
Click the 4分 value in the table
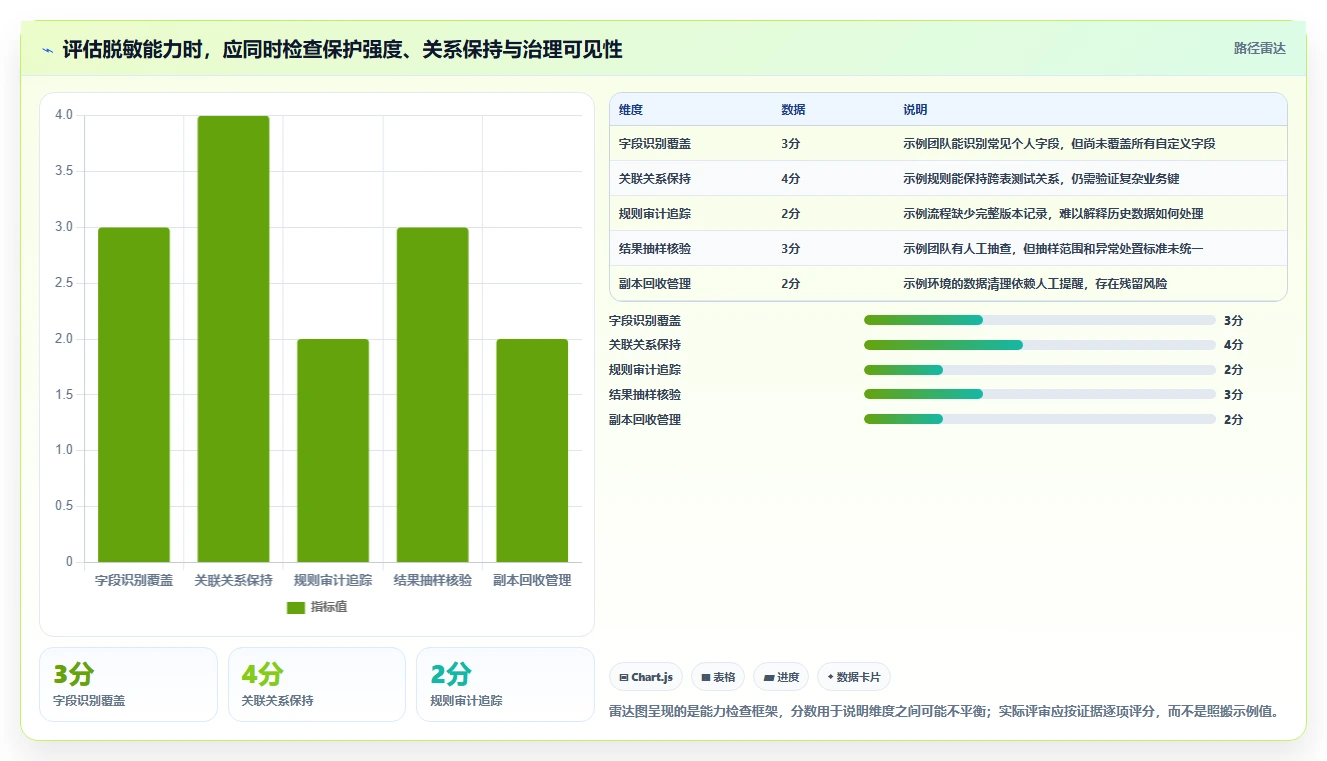tap(790, 179)
